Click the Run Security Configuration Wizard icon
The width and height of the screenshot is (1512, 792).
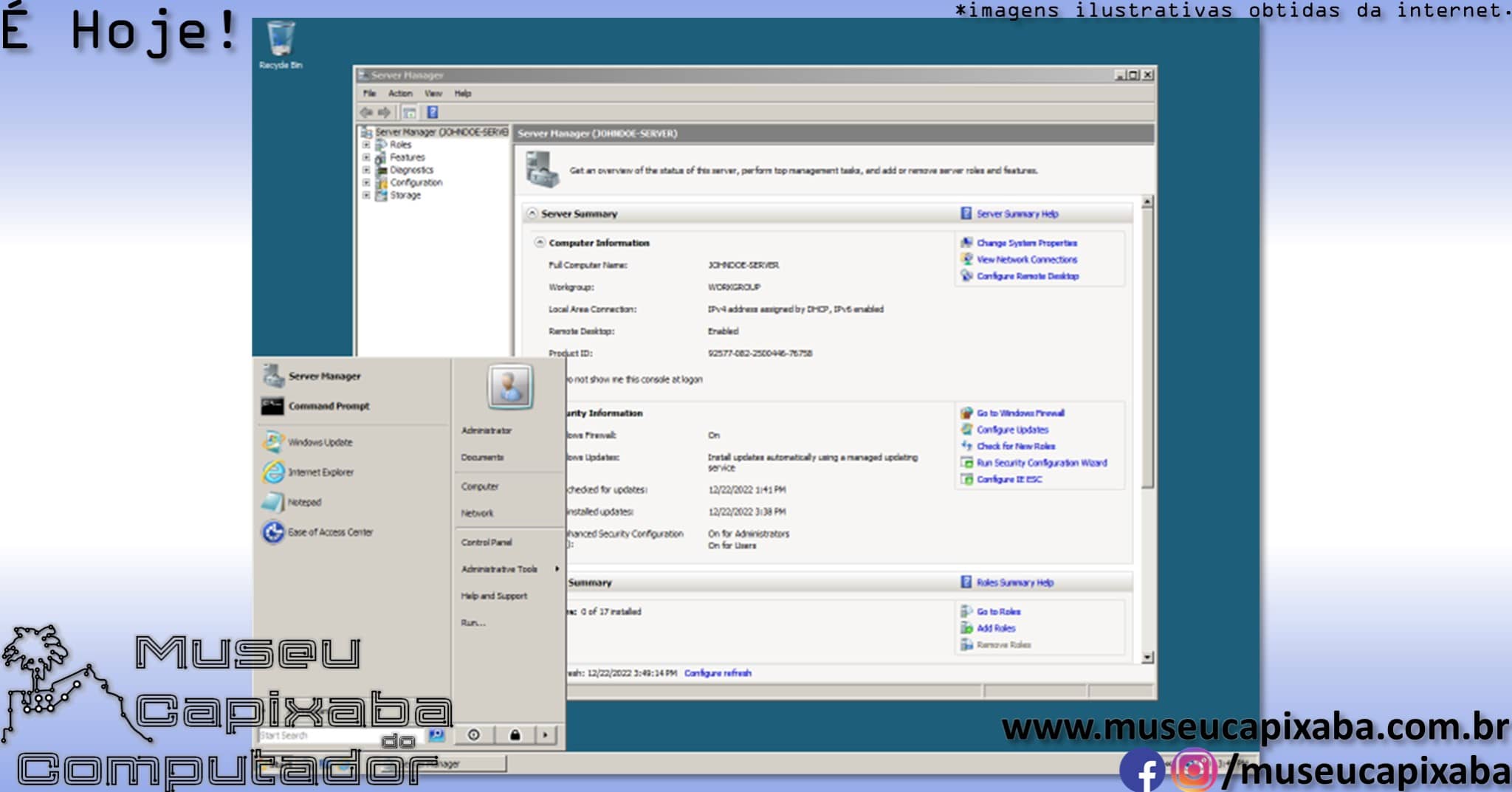point(966,462)
